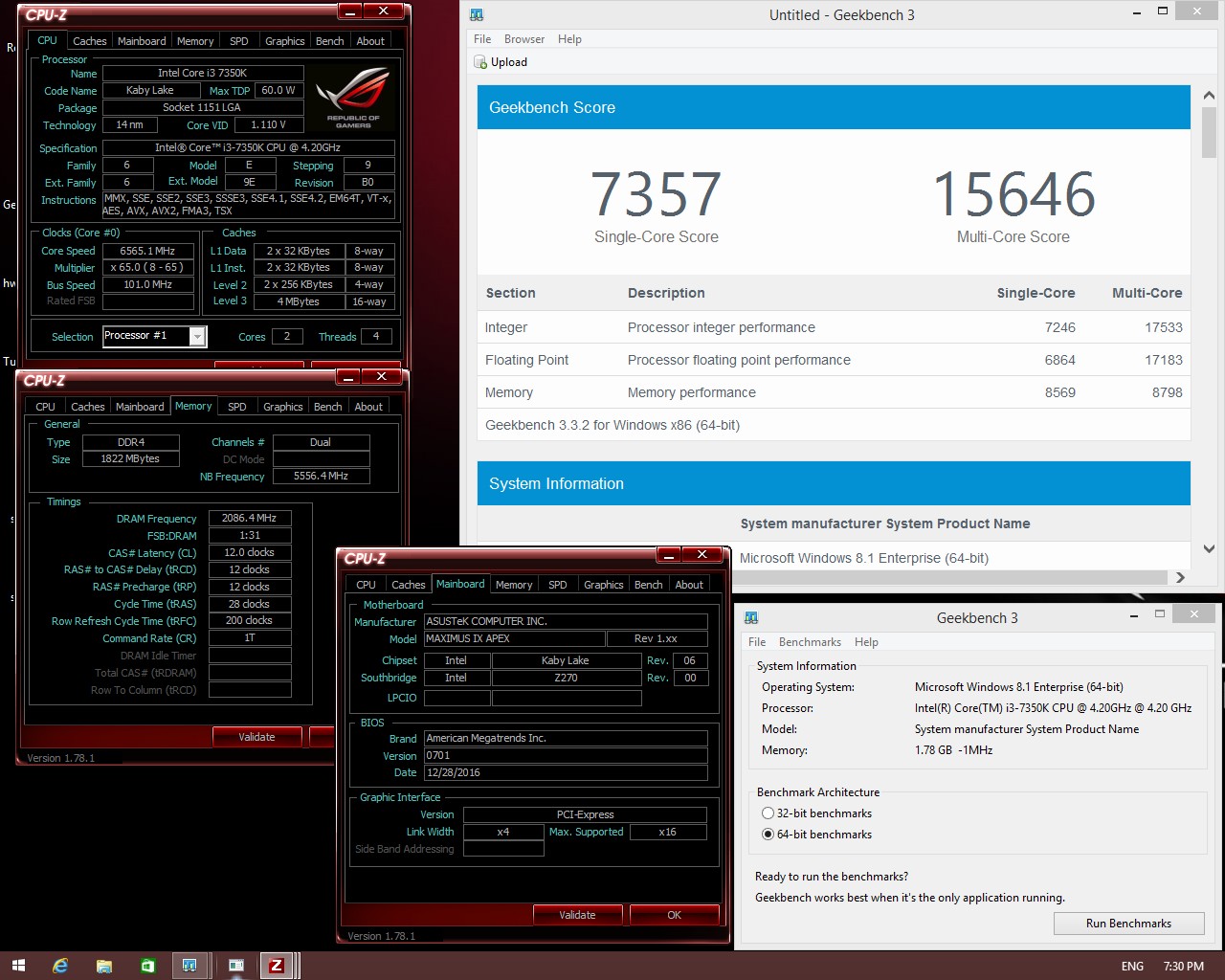This screenshot has height=980, width=1225.
Task: Click the Geekbench Score header bar
Action: pos(834,107)
